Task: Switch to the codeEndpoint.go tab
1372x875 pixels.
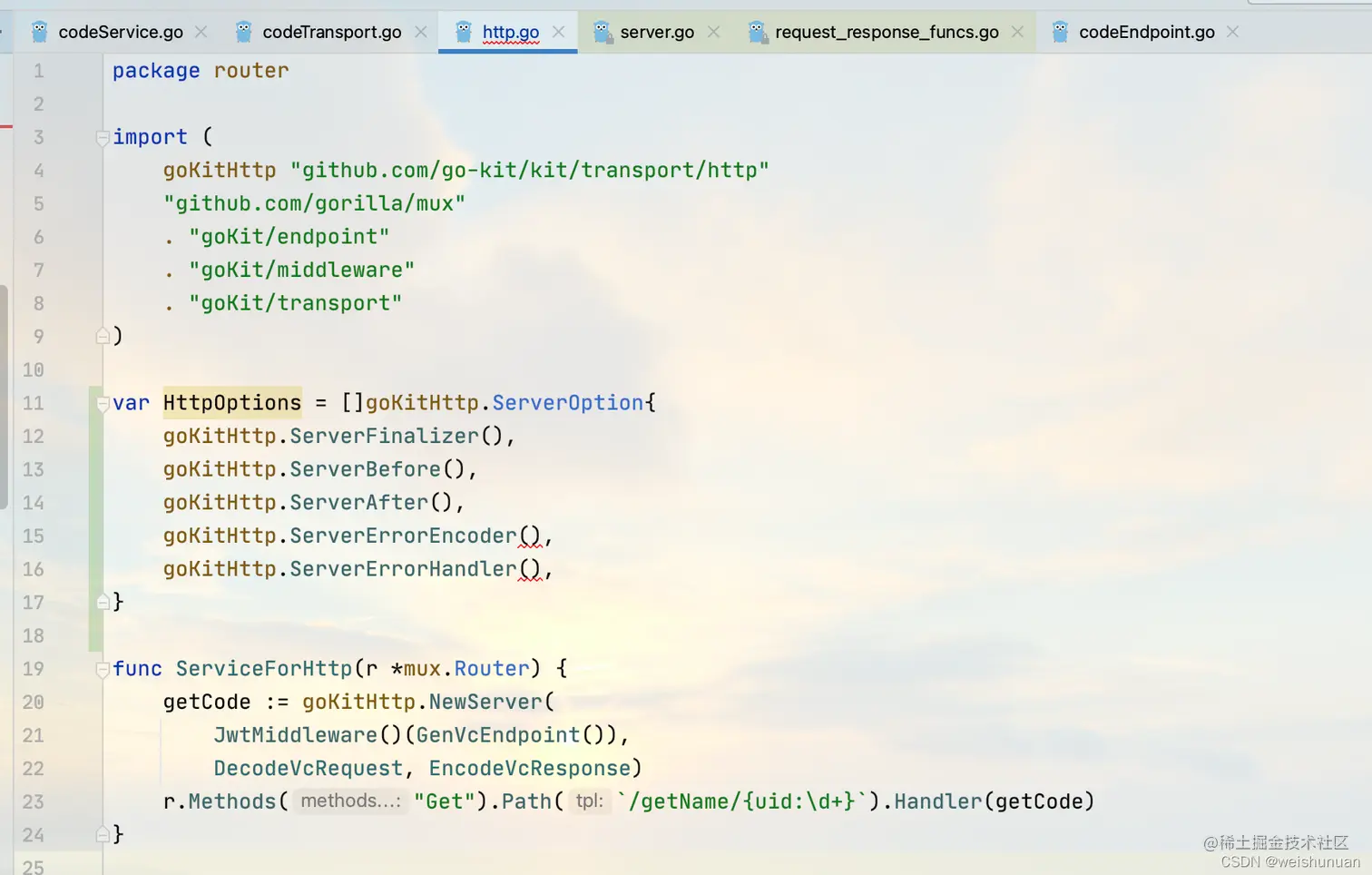Action: [x=1147, y=32]
